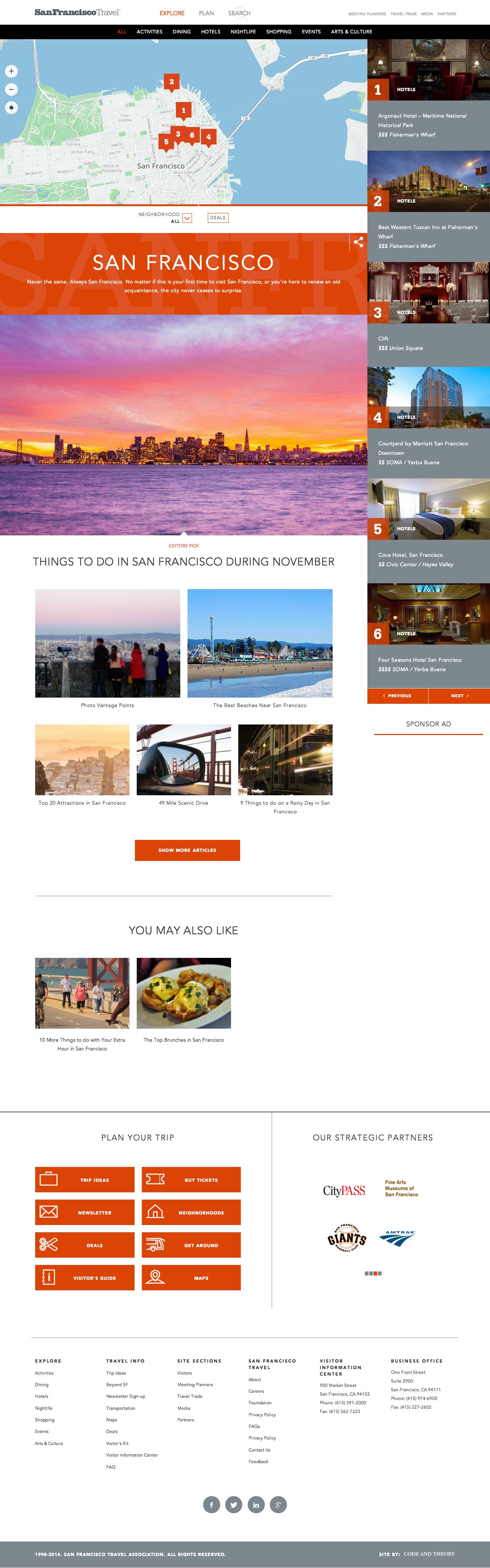490x1568 pixels.
Task: Select map marker number 2
Action: click(172, 82)
